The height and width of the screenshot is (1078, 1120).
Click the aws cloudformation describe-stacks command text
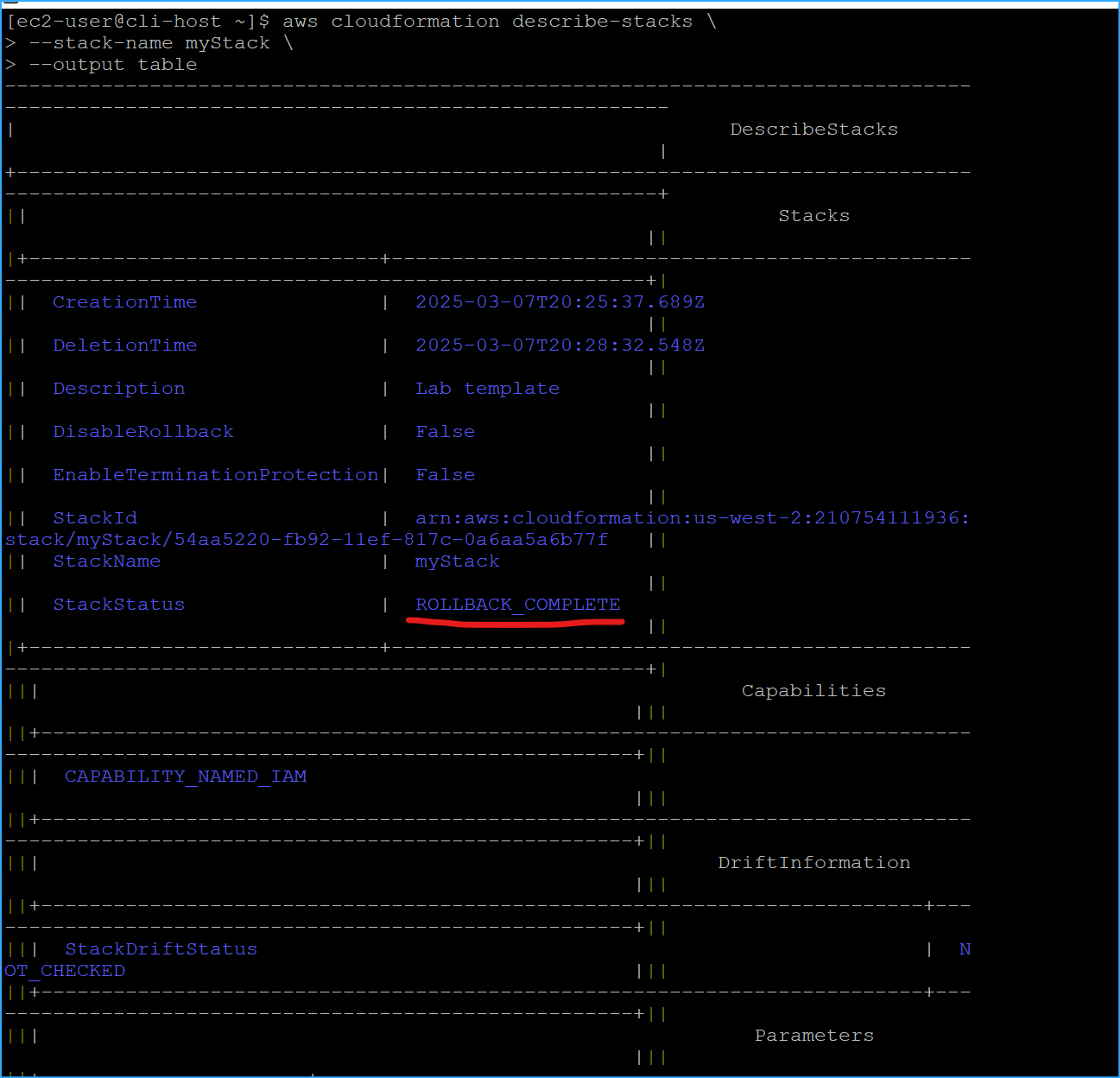point(487,21)
